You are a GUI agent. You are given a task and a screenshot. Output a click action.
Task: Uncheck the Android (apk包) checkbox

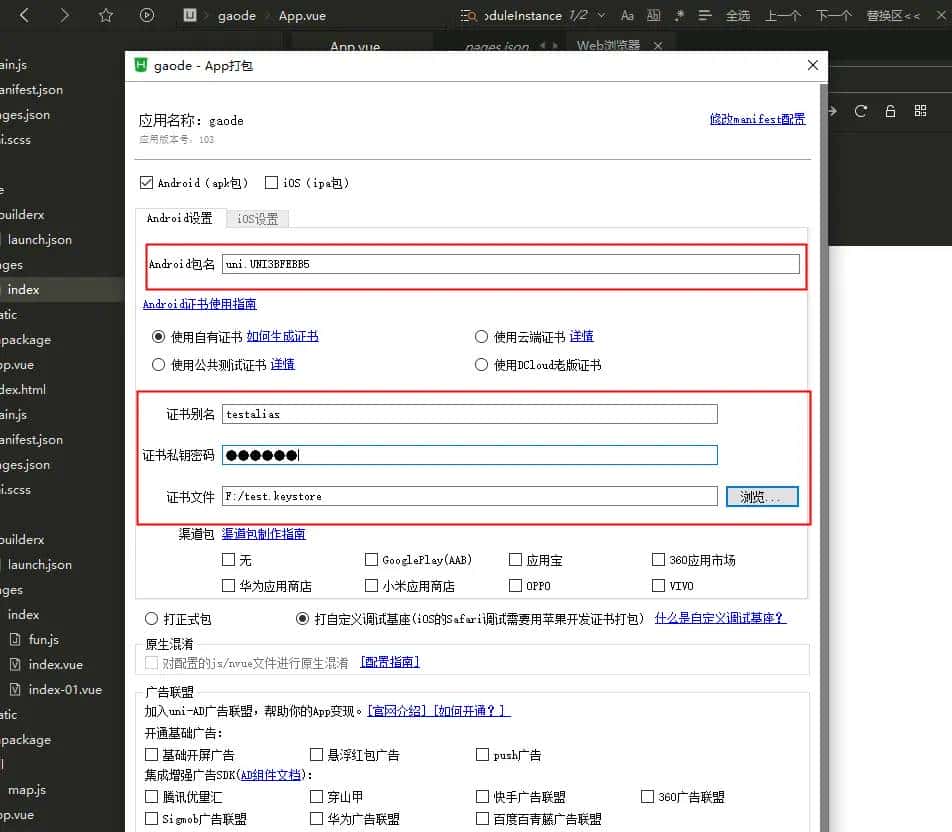pos(145,182)
